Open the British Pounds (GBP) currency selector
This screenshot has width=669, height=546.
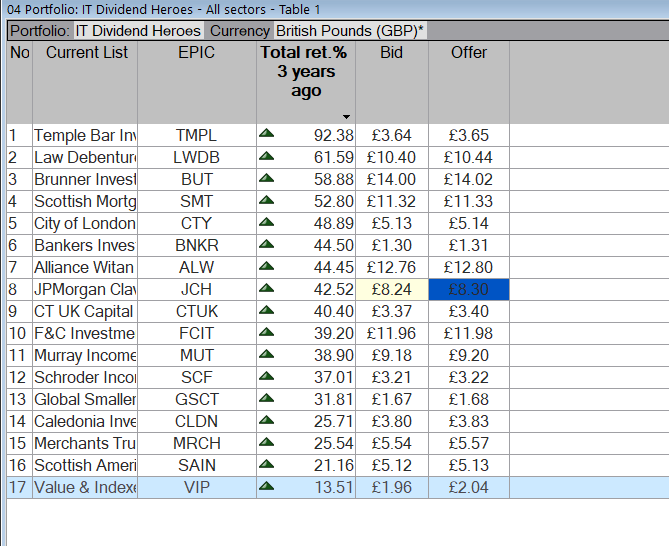[350, 30]
